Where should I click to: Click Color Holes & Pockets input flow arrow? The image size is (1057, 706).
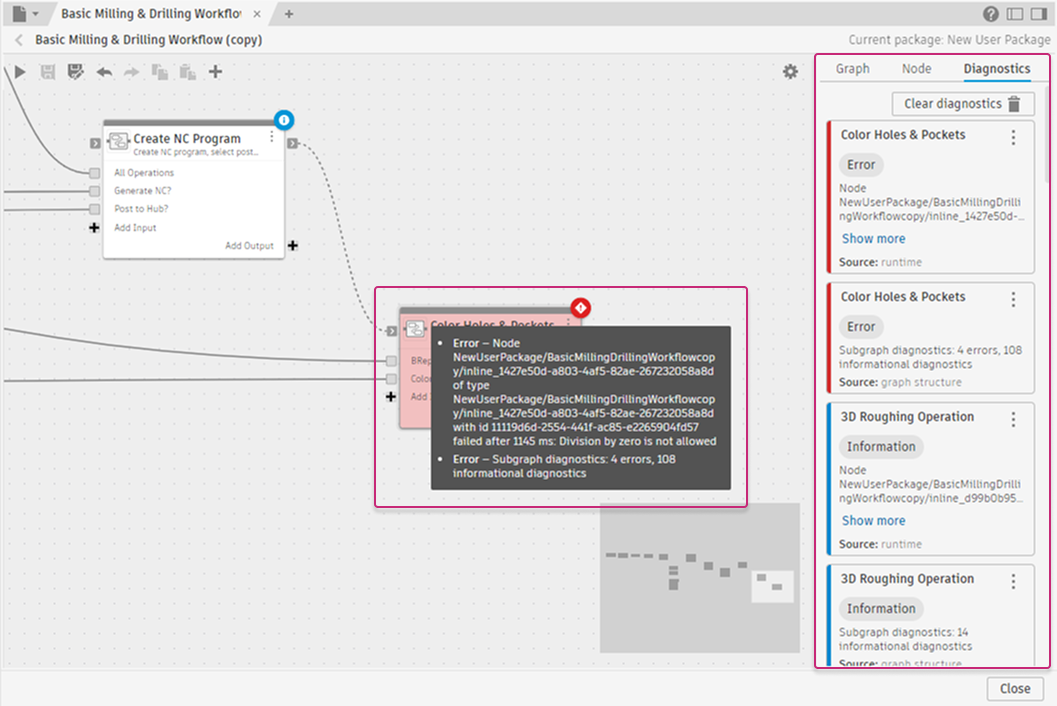[392, 331]
